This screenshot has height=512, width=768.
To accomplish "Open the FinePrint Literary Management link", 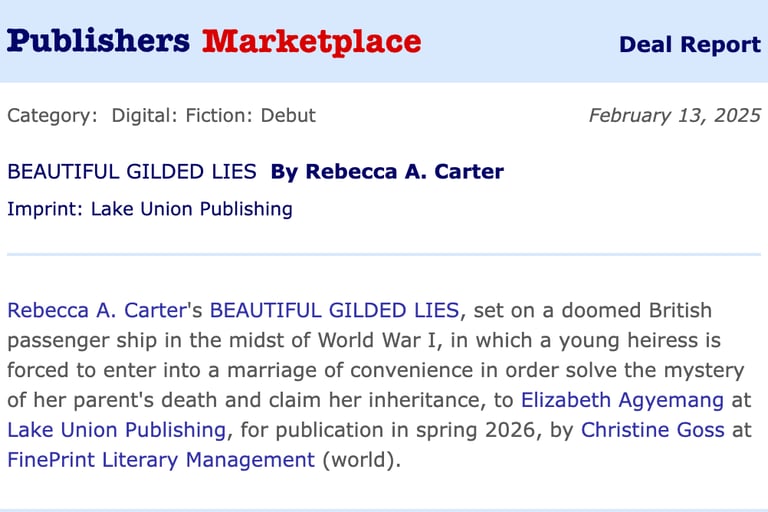I will pyautogui.click(x=160, y=460).
